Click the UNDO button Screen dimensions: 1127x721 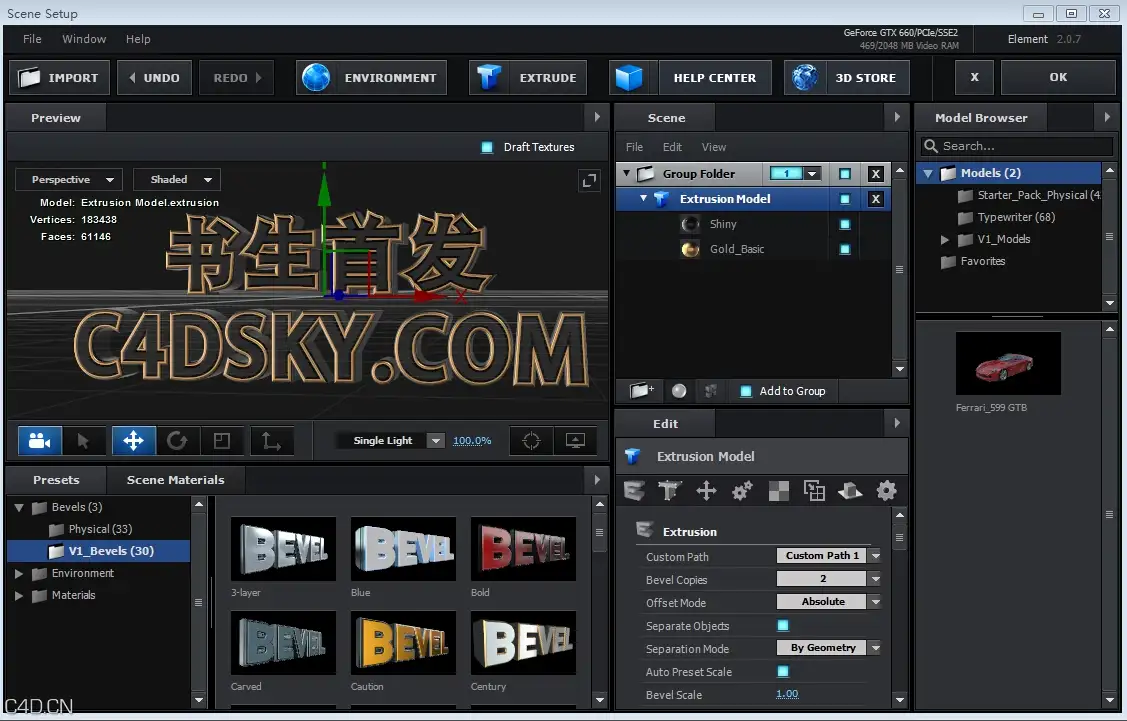click(x=155, y=78)
